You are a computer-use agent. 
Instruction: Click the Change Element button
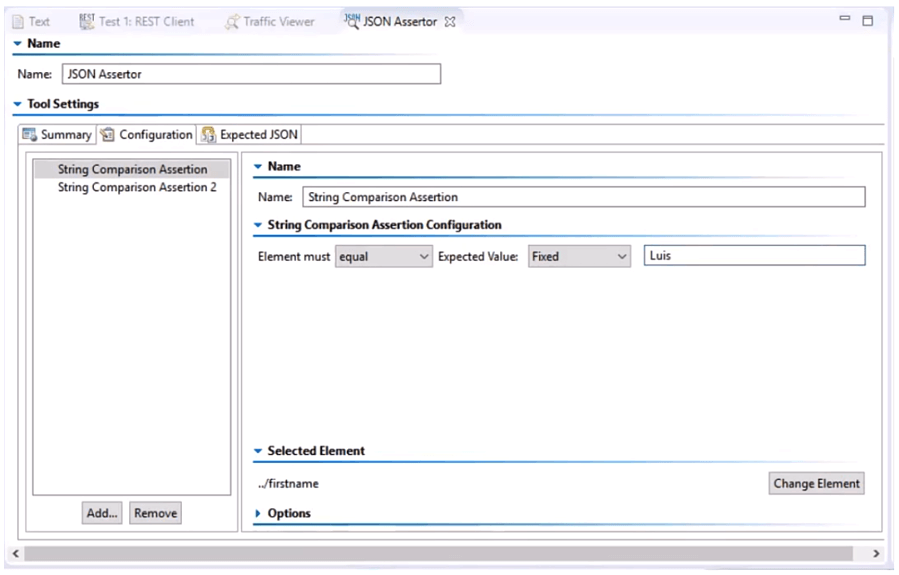pos(816,483)
